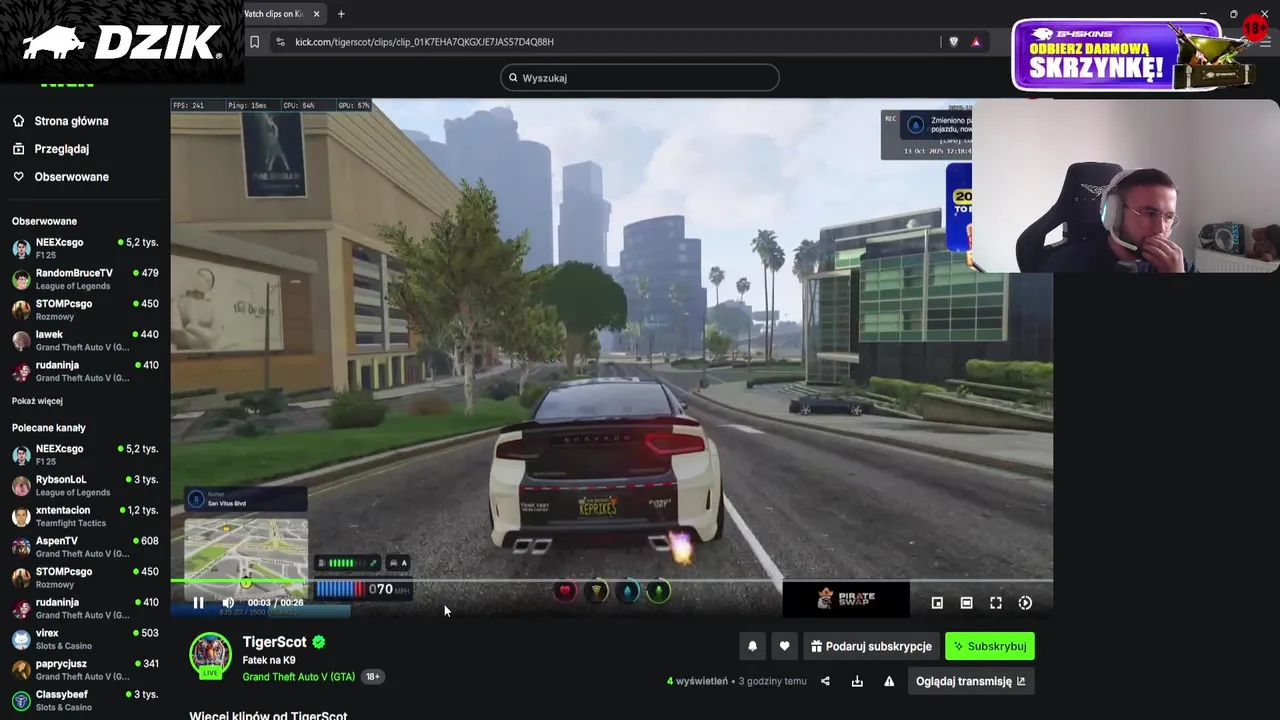Toggle picture-in-picture mini player

point(937,603)
